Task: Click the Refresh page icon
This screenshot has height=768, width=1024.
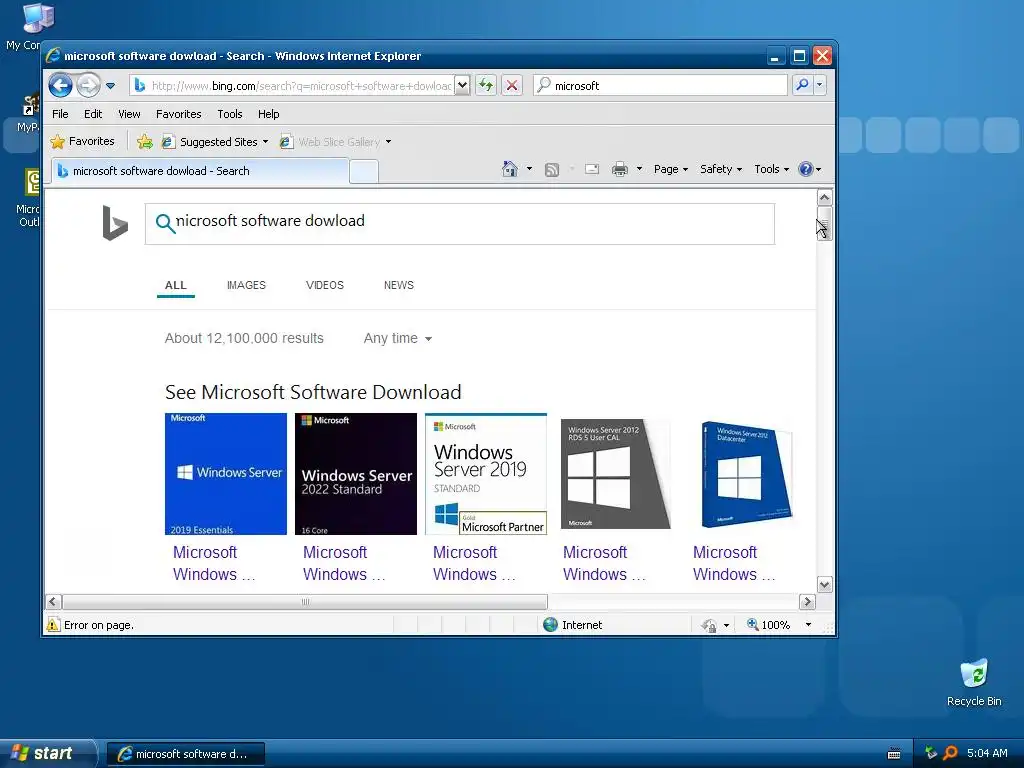Action: point(486,85)
